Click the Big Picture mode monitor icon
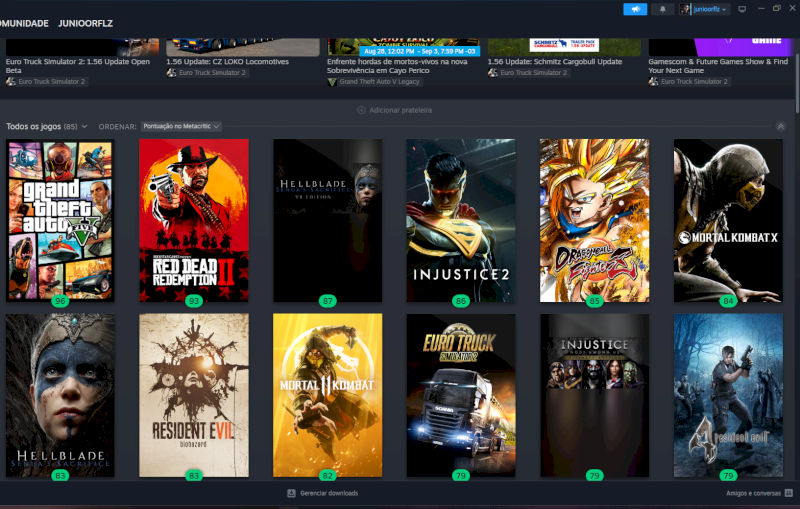Screen dimensions: 800x509 click(x=741, y=9)
